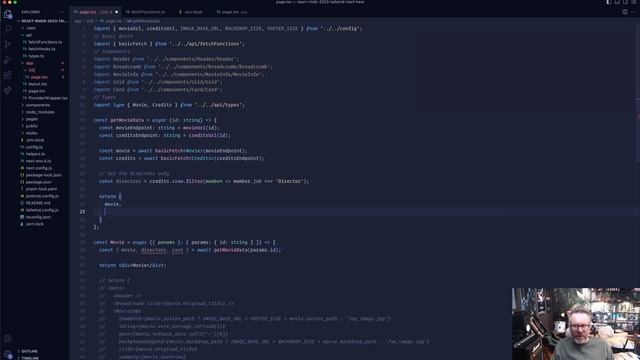Collapse the [id] folder

click(31, 70)
